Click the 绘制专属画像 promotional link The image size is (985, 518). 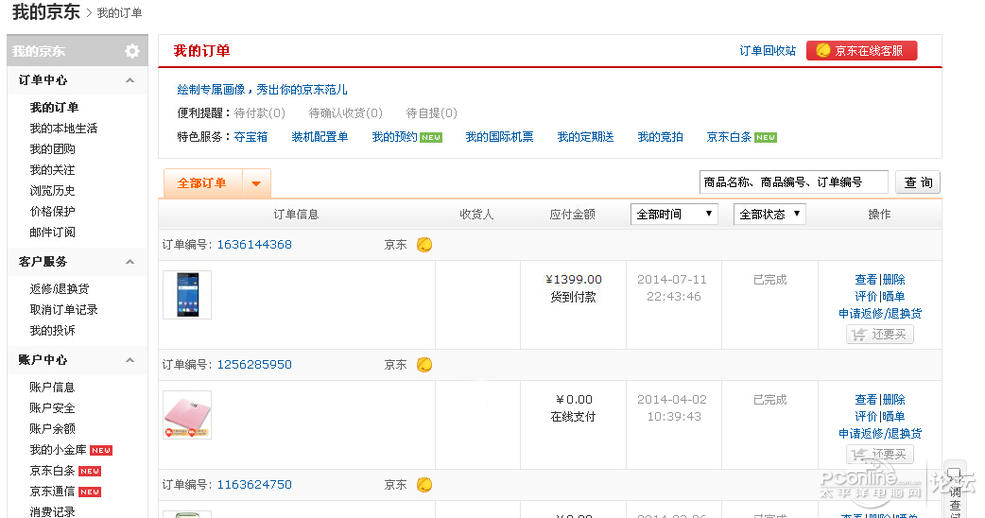click(262, 90)
